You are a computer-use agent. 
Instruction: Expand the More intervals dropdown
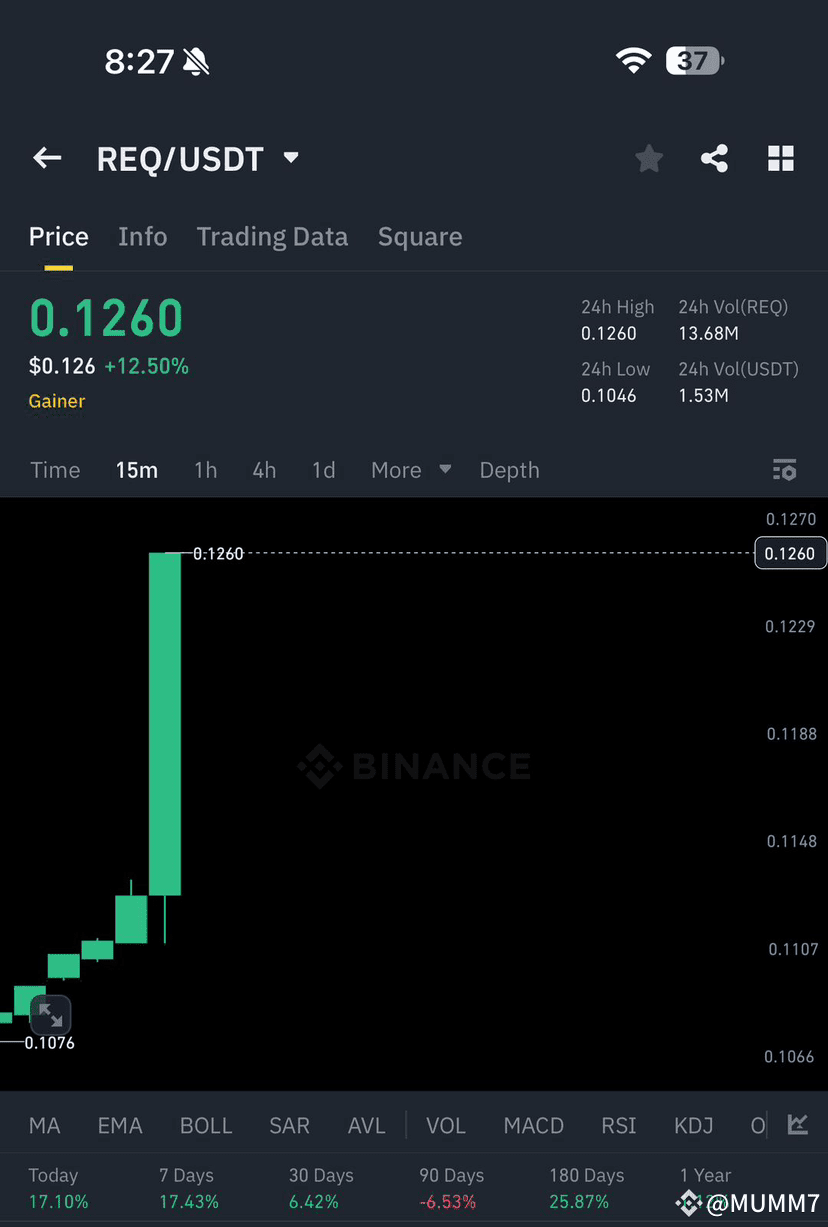[411, 470]
